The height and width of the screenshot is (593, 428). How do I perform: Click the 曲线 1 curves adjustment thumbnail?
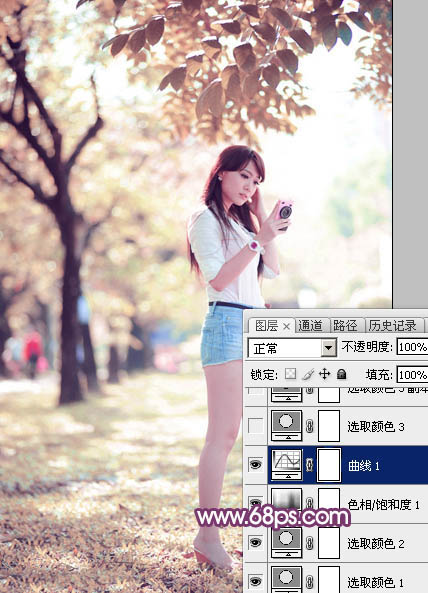coord(287,464)
